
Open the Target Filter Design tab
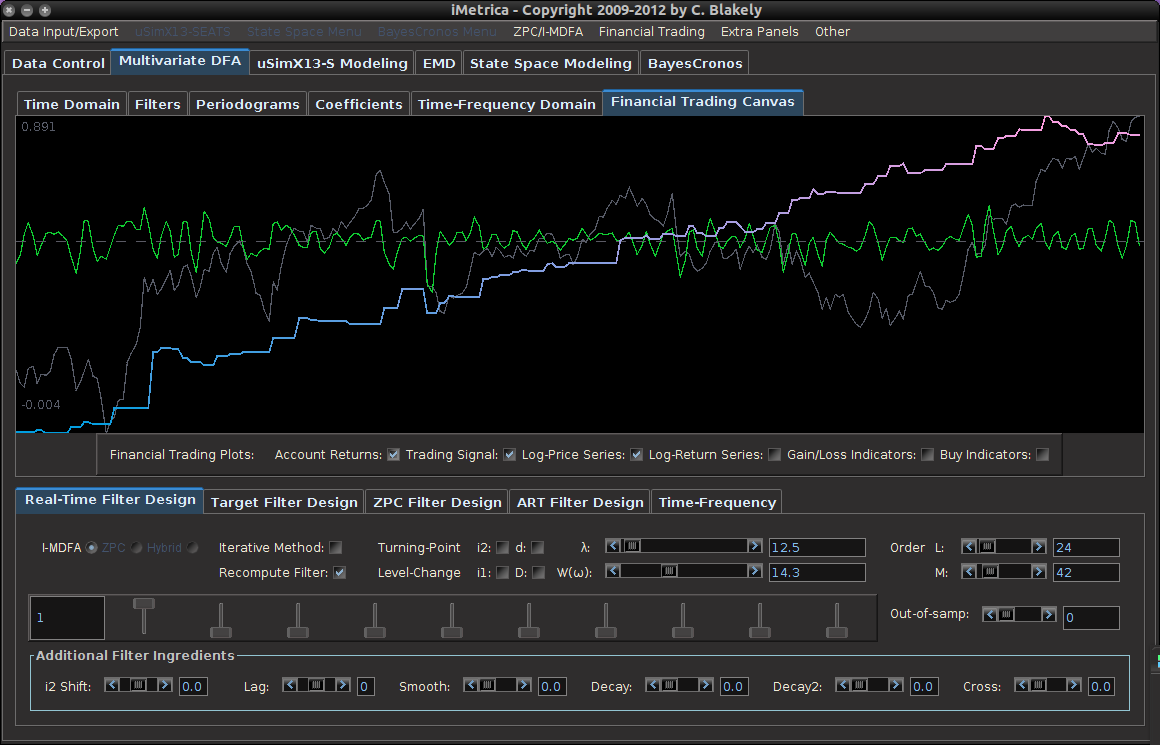pyautogui.click(x=284, y=501)
